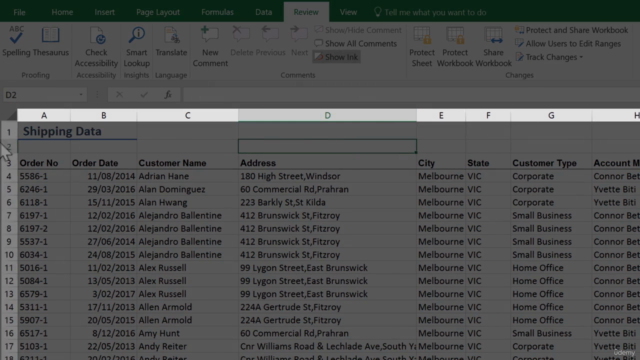Expand the Name Box dropdown arrow

pos(81,95)
